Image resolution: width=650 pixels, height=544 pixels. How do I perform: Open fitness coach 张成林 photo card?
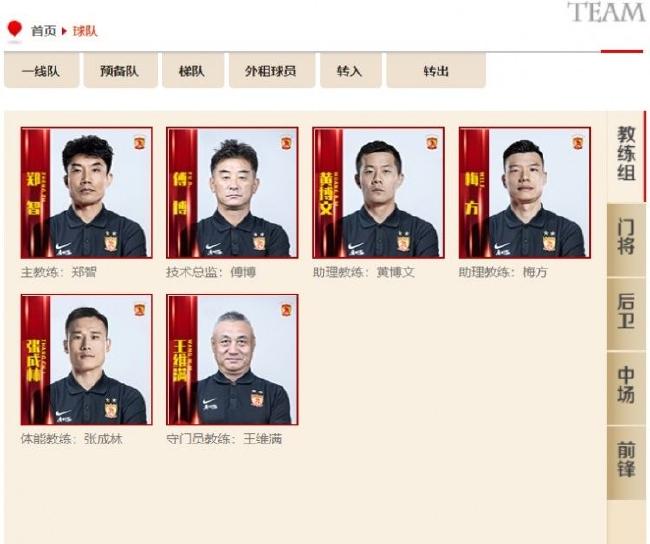click(x=87, y=360)
